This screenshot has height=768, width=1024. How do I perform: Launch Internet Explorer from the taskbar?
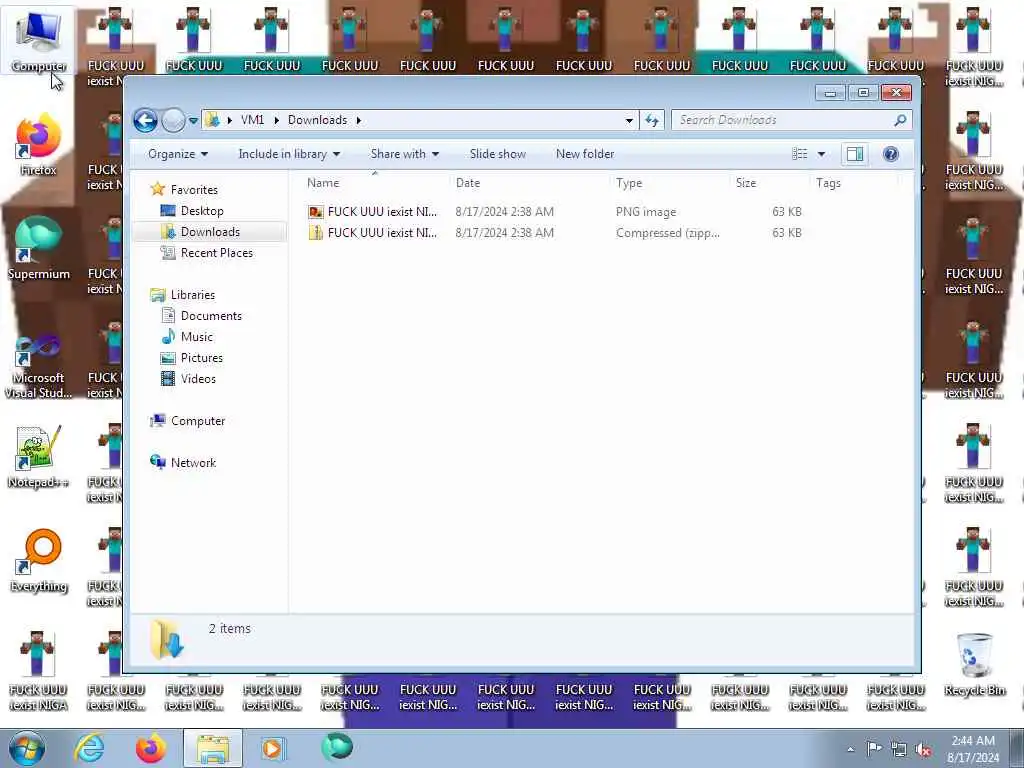[x=89, y=748]
